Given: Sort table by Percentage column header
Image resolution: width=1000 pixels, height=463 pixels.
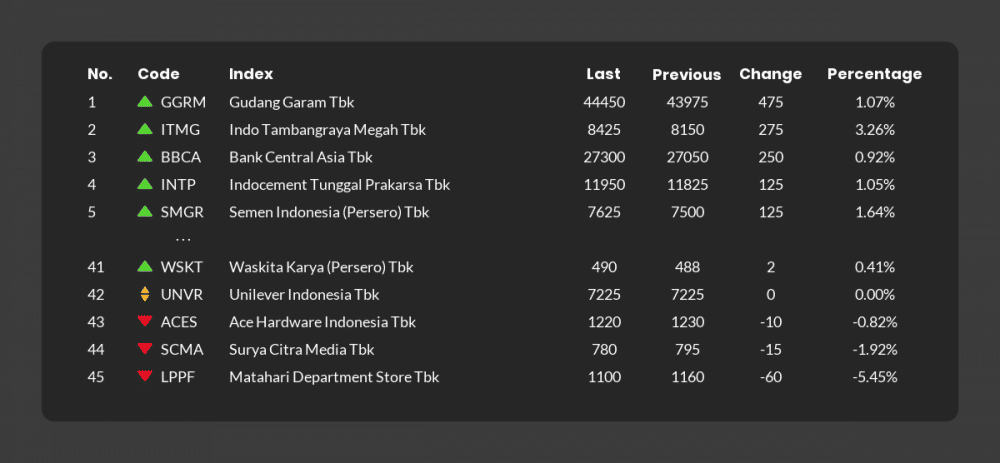Looking at the screenshot, I should 874,74.
